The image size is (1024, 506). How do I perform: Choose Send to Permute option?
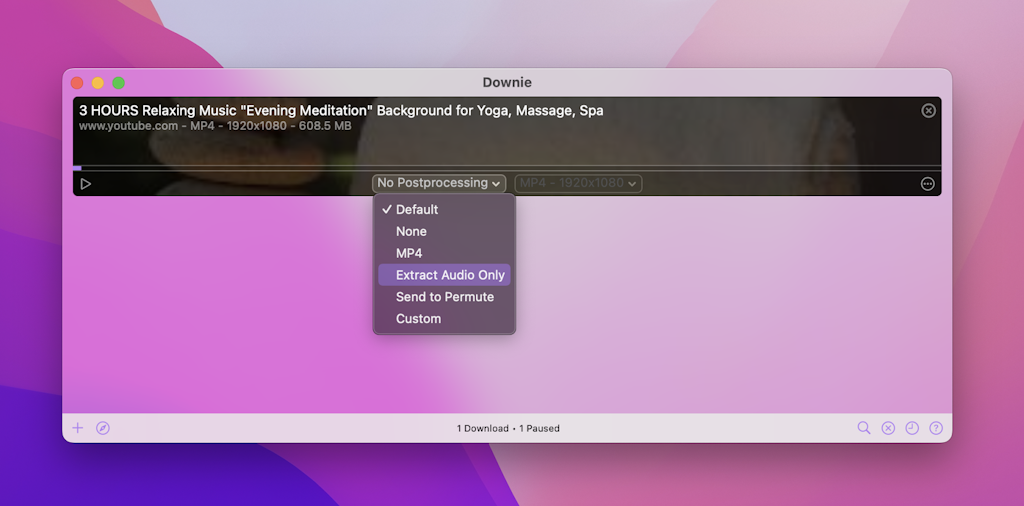[x=444, y=297]
